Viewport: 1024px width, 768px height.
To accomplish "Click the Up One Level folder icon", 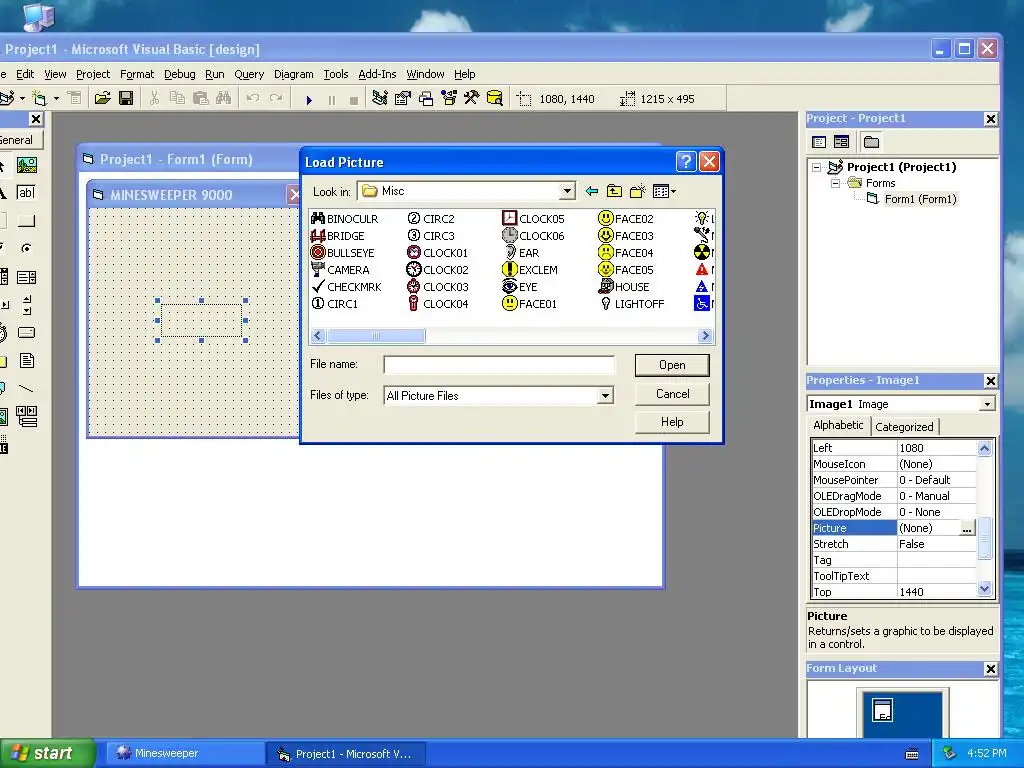I will (x=615, y=191).
